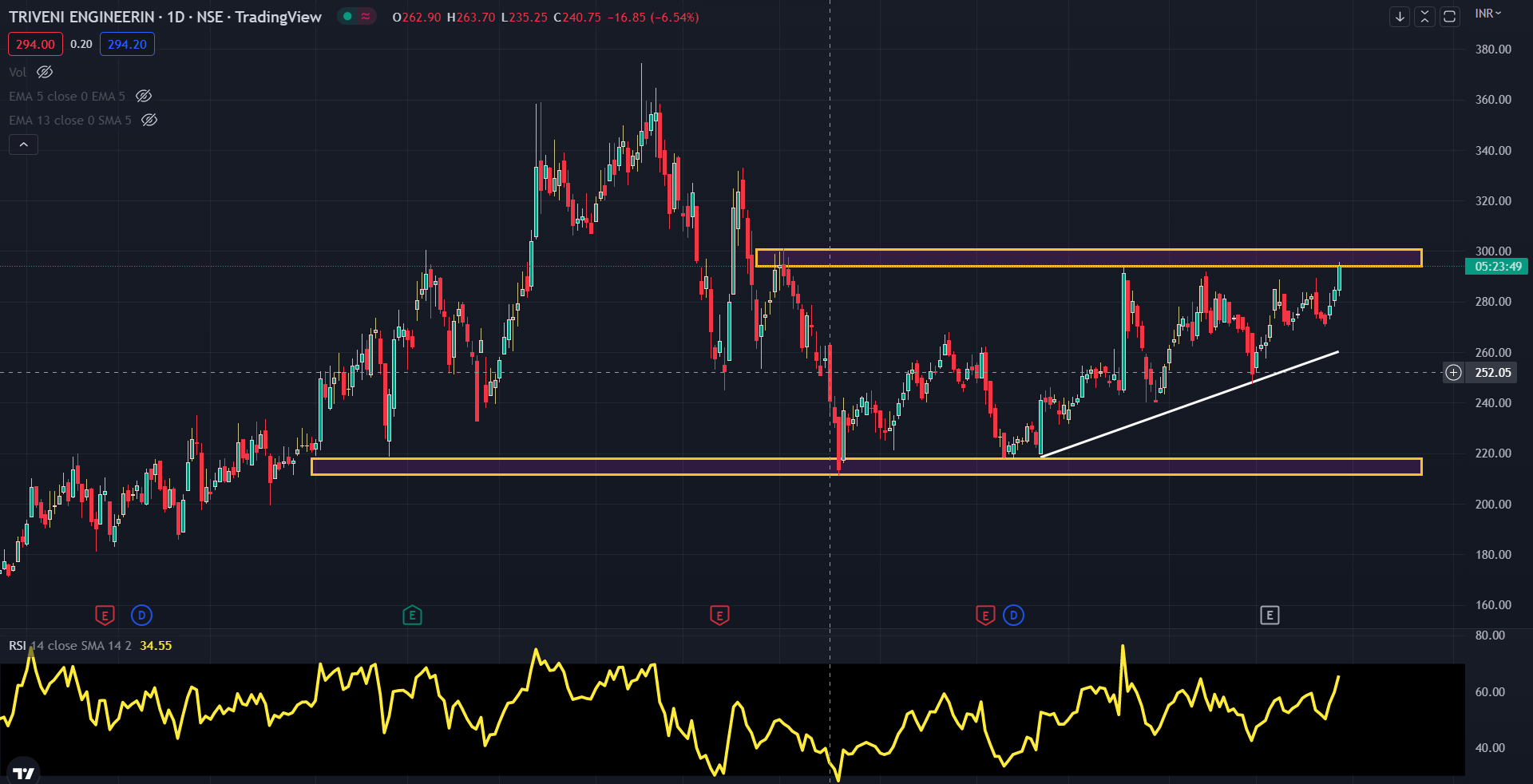1533x784 pixels.
Task: Open the red E marker below the RSI crosshair area
Action: coord(719,616)
